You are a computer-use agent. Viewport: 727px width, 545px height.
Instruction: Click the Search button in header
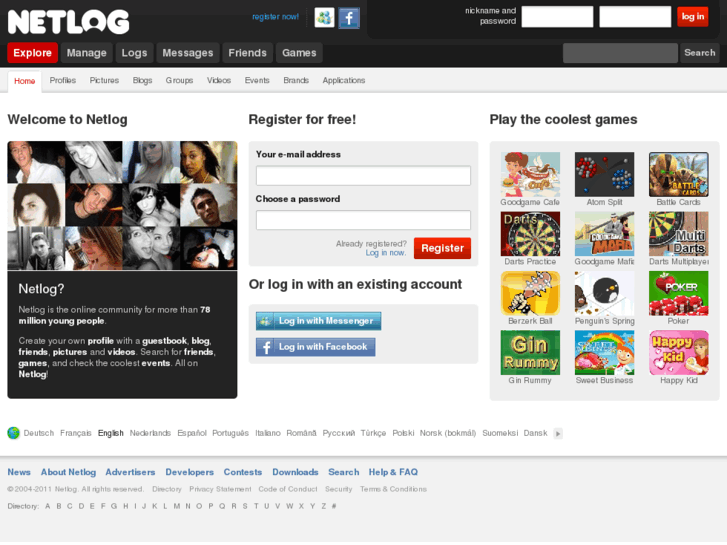pos(700,53)
